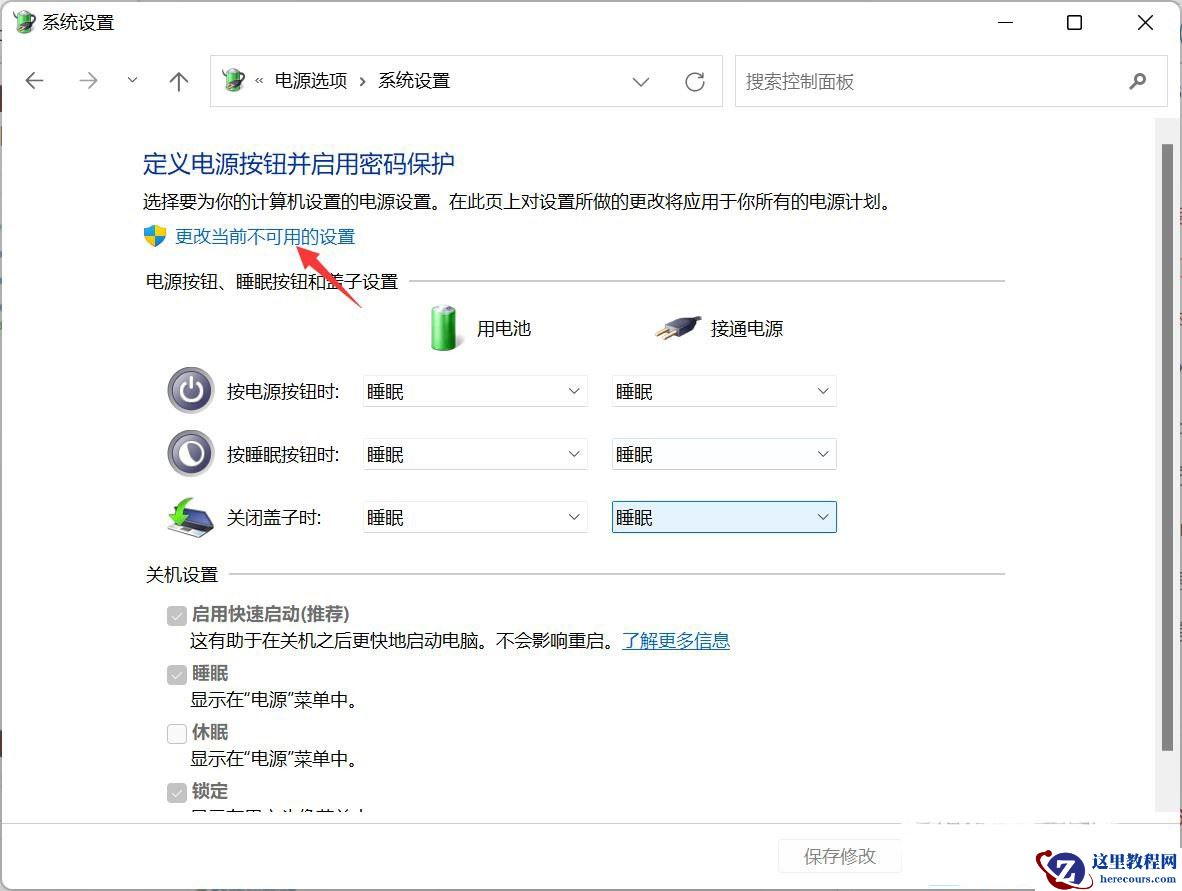Click the back navigation arrow
This screenshot has width=1182, height=891.
pos(34,81)
